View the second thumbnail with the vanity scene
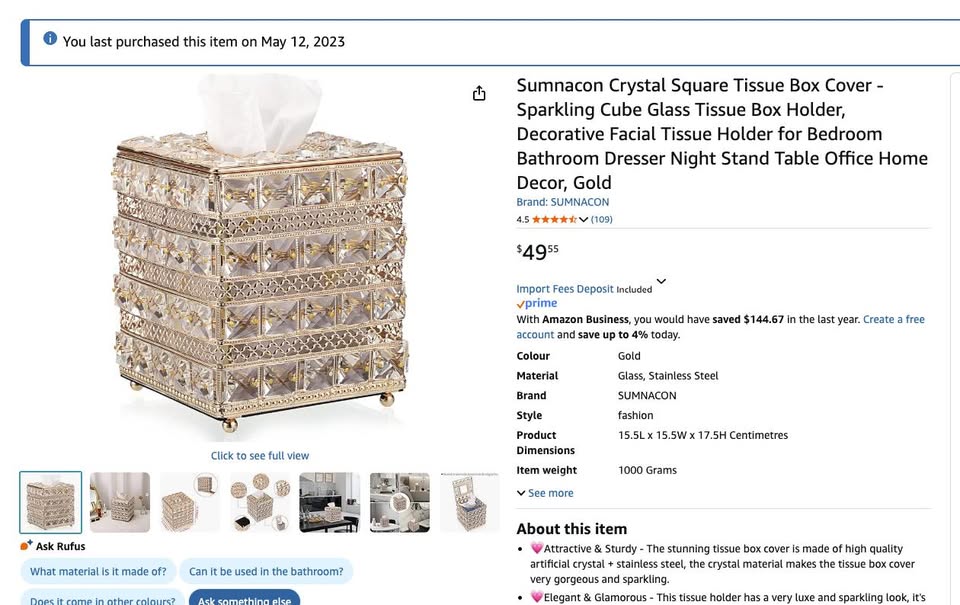 [120, 502]
